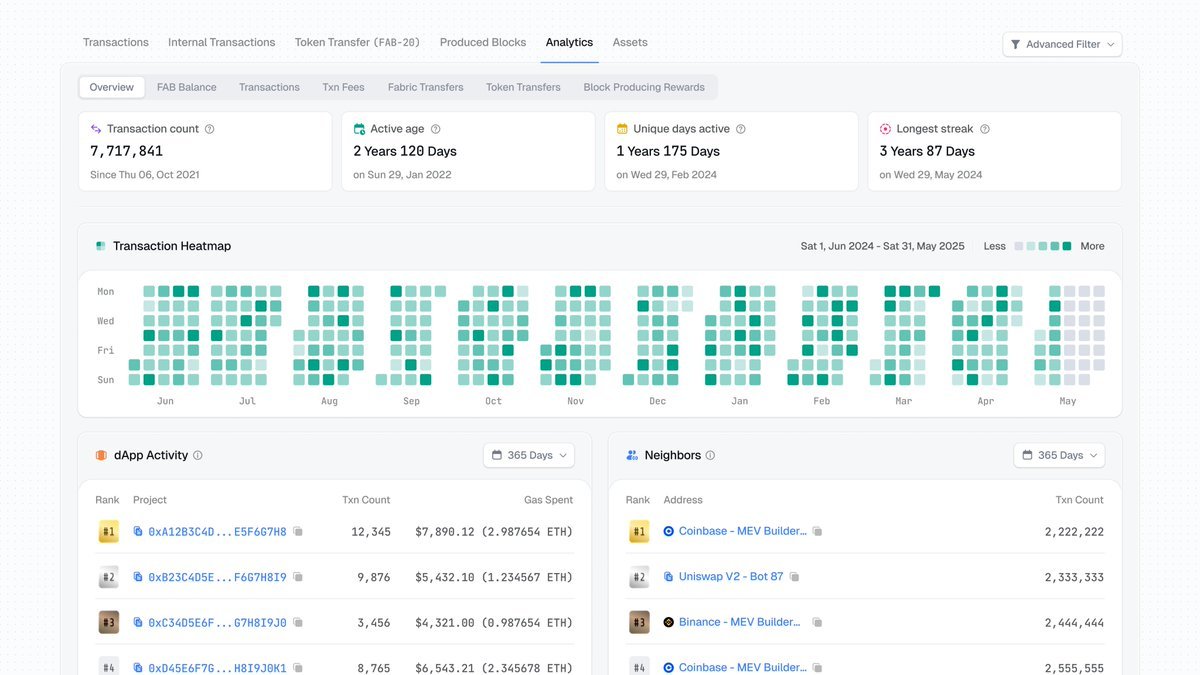Screen dimensions: 1200x675
Task: Open the Advanced Filter dropdown
Action: coord(1062,44)
